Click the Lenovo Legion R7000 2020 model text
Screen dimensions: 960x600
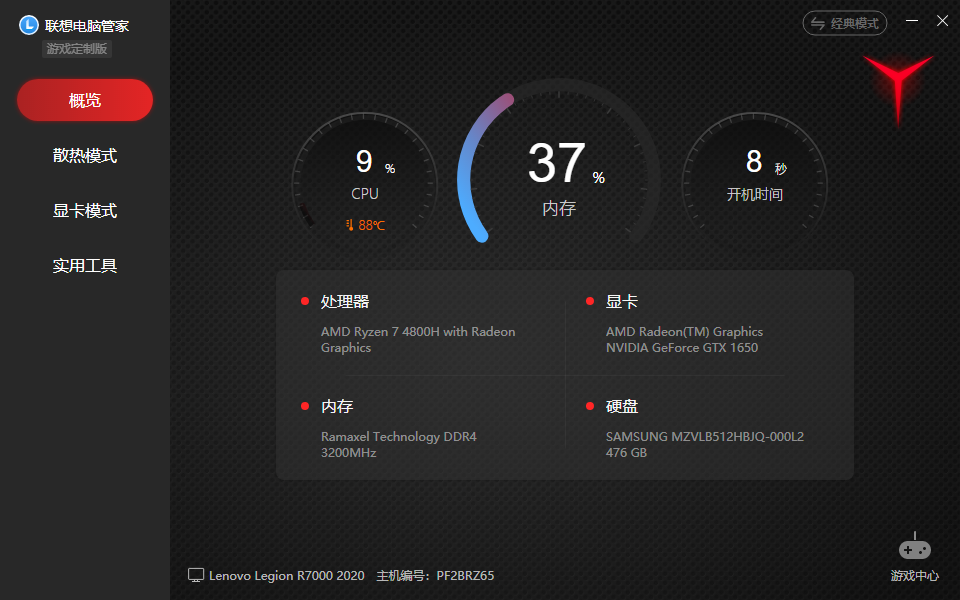pos(287,576)
